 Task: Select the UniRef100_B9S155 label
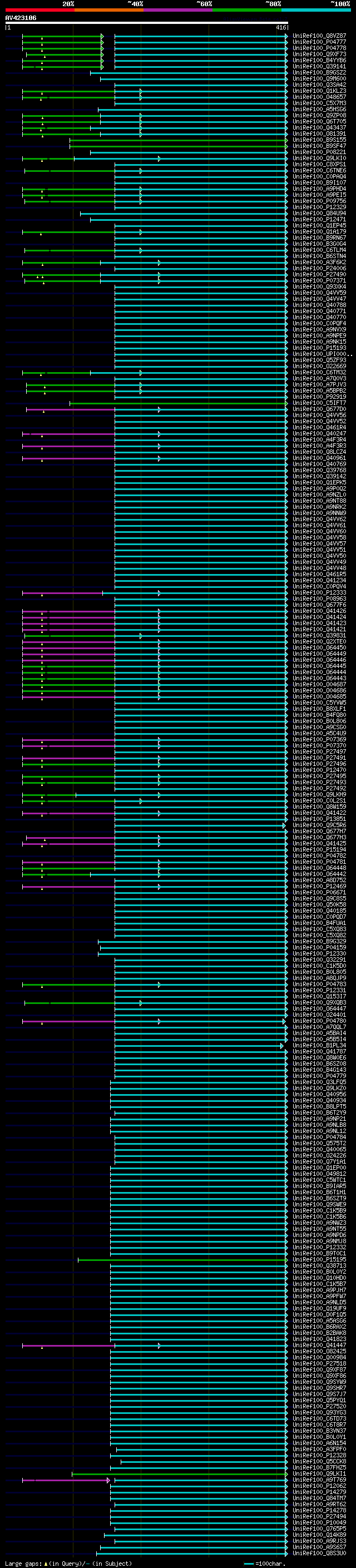(319, 140)
